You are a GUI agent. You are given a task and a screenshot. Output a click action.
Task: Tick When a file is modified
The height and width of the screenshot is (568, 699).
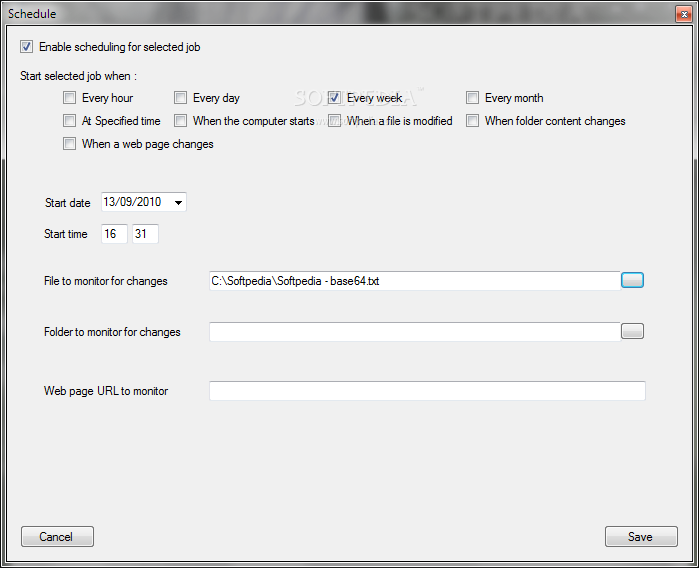tap(334, 121)
